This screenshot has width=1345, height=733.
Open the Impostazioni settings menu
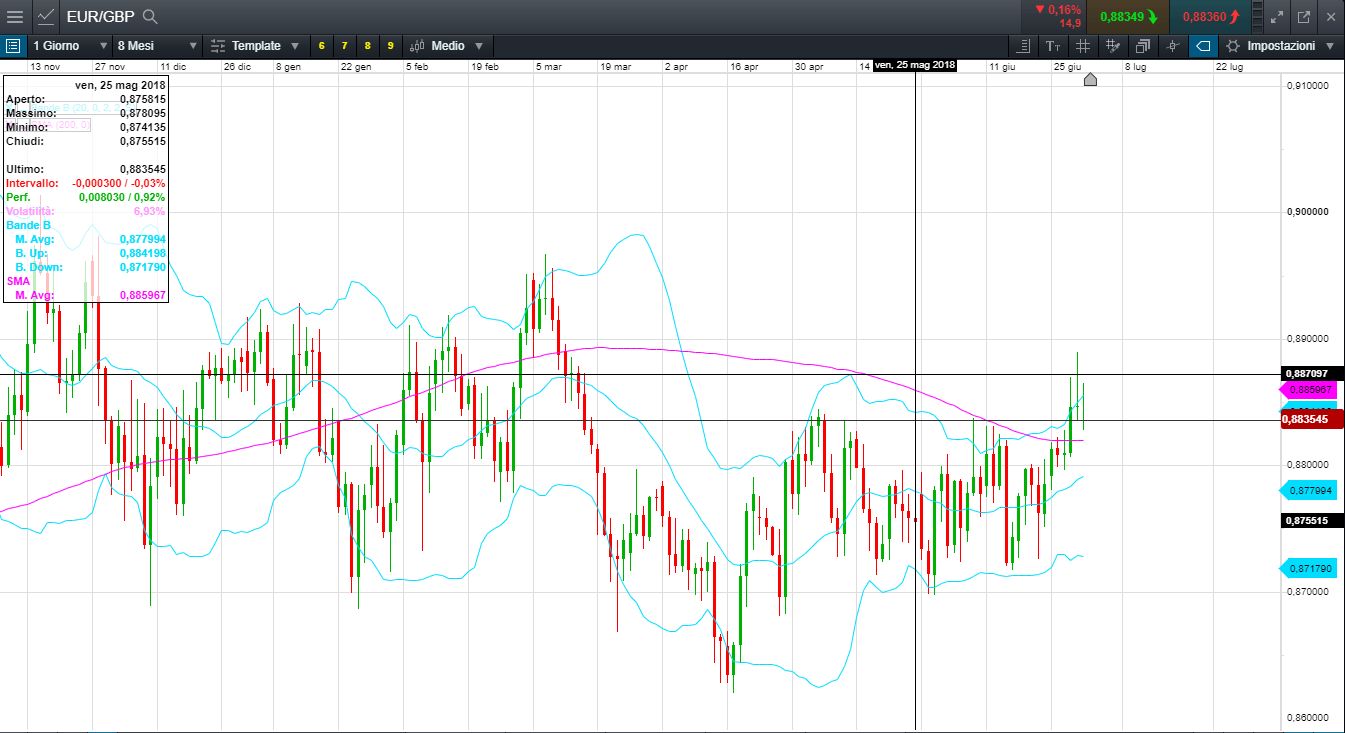(1280, 46)
